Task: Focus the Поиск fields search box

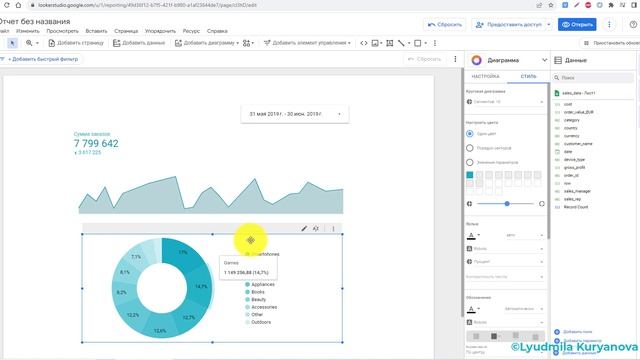Action: coord(593,78)
